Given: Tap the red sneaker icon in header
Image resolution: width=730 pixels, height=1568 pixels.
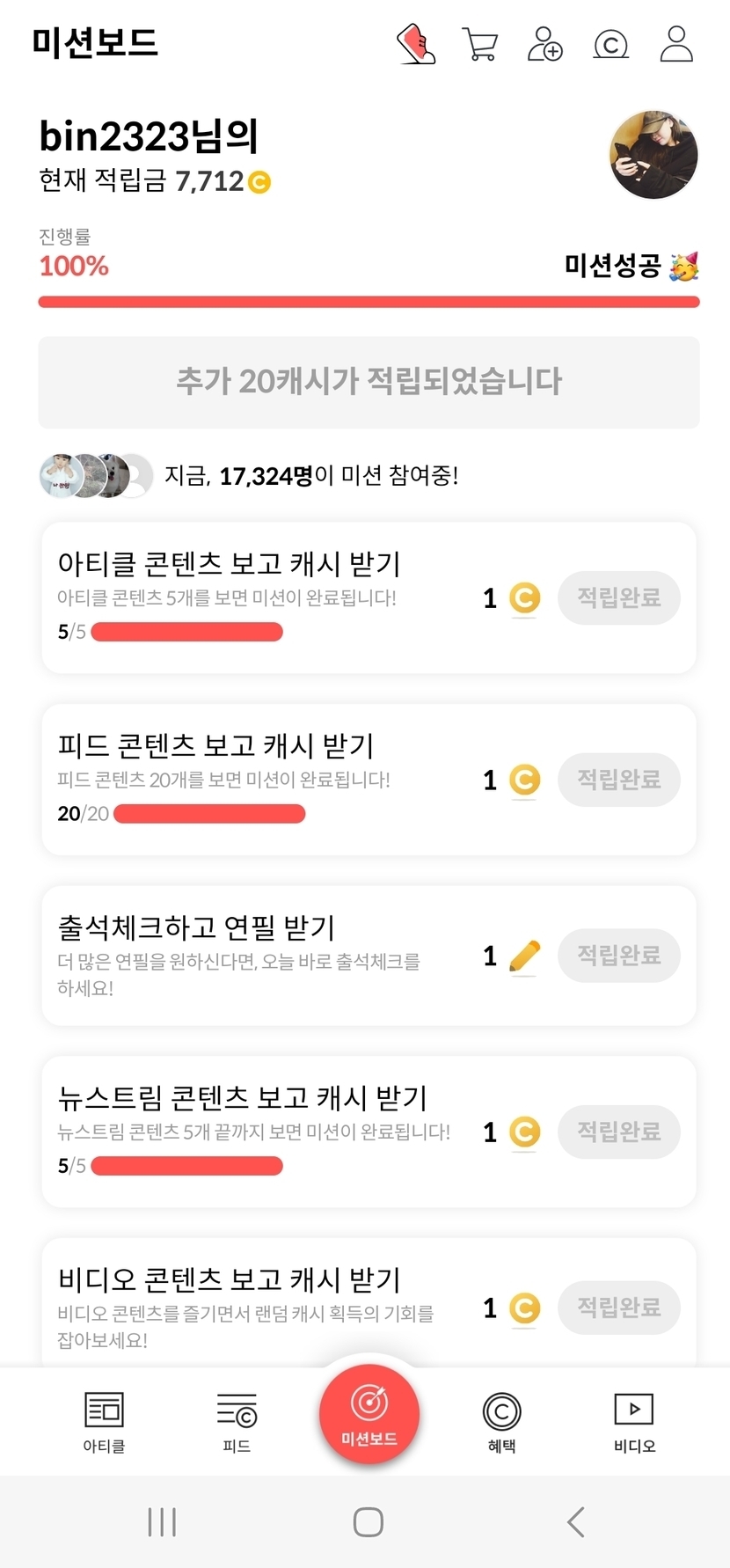Looking at the screenshot, I should [x=415, y=44].
